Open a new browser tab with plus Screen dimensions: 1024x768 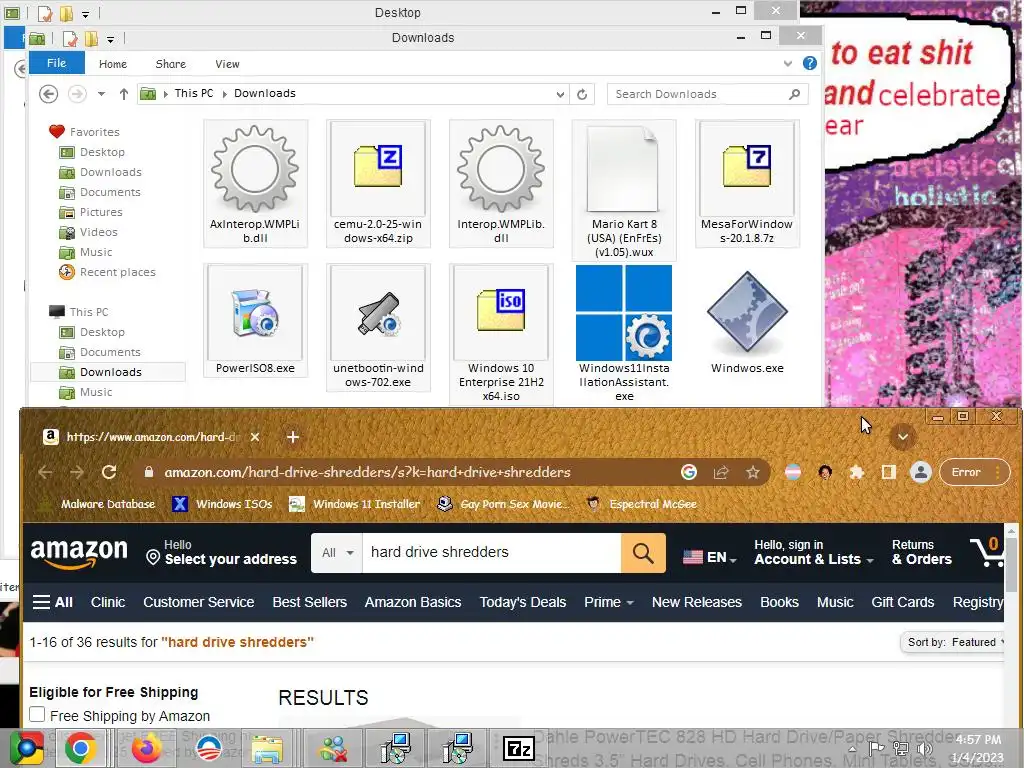tap(293, 437)
